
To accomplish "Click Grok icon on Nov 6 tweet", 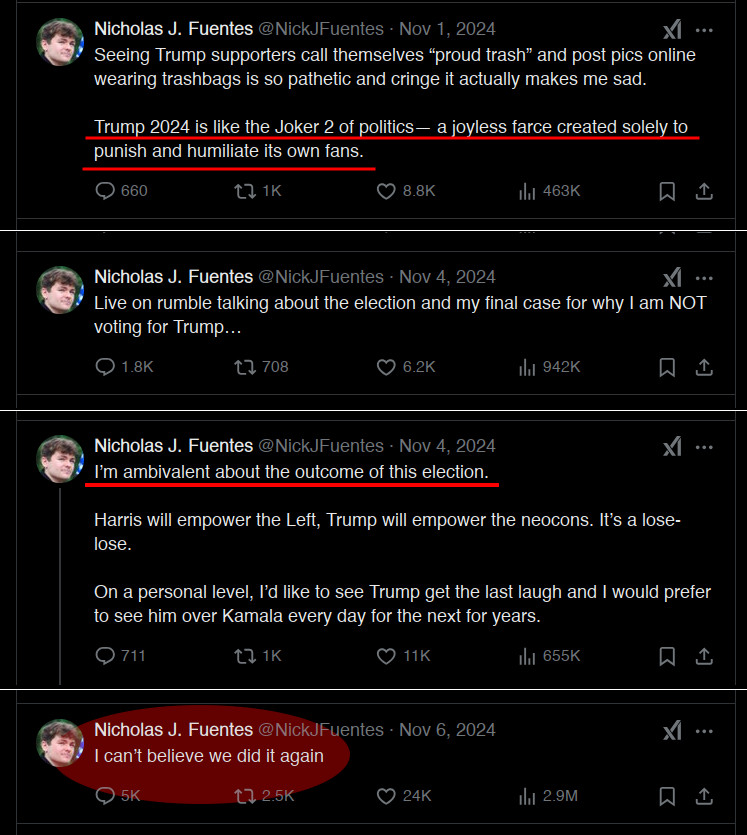I will (x=672, y=731).
